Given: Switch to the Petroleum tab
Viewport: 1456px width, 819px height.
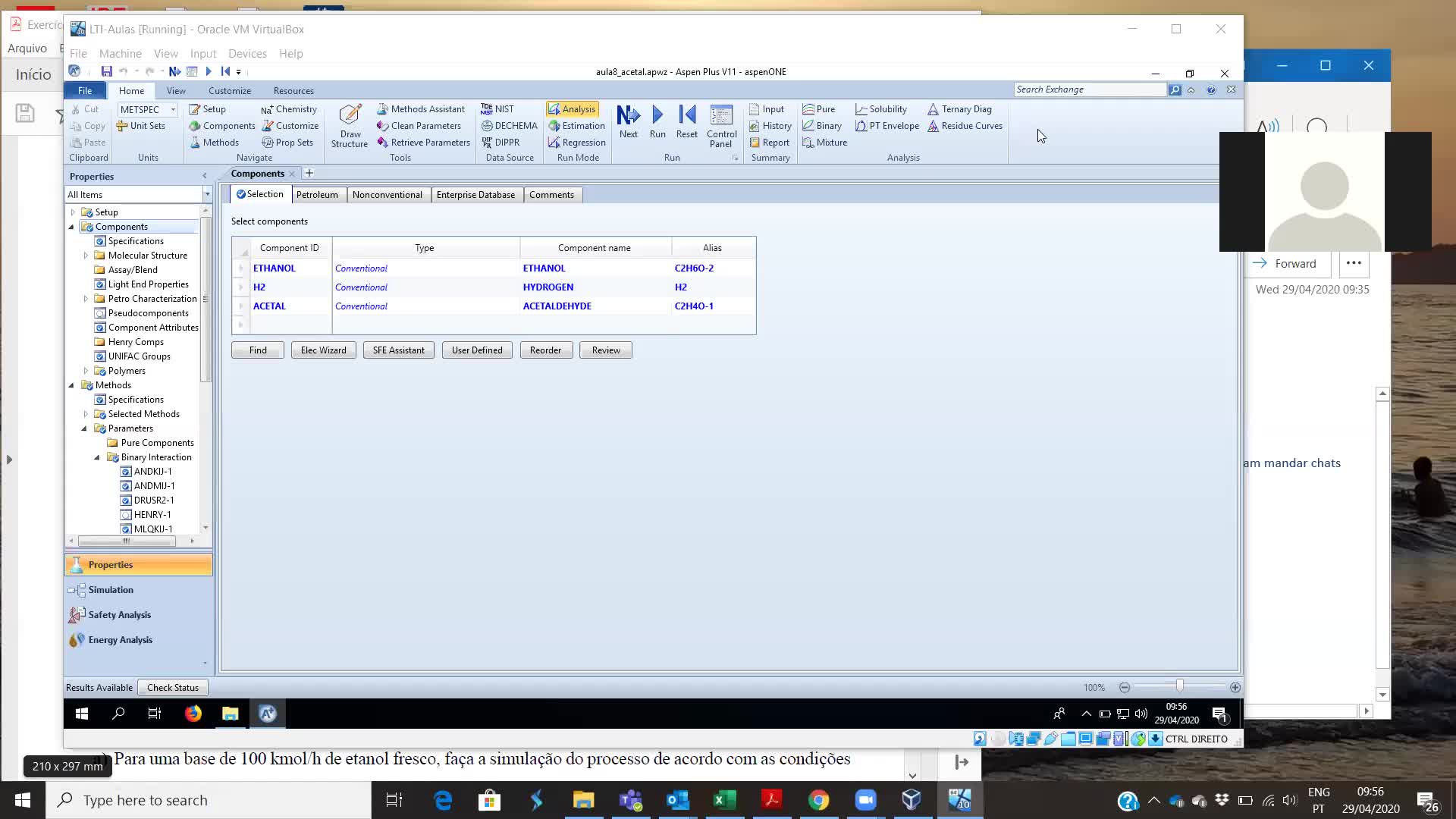Looking at the screenshot, I should pos(317,195).
